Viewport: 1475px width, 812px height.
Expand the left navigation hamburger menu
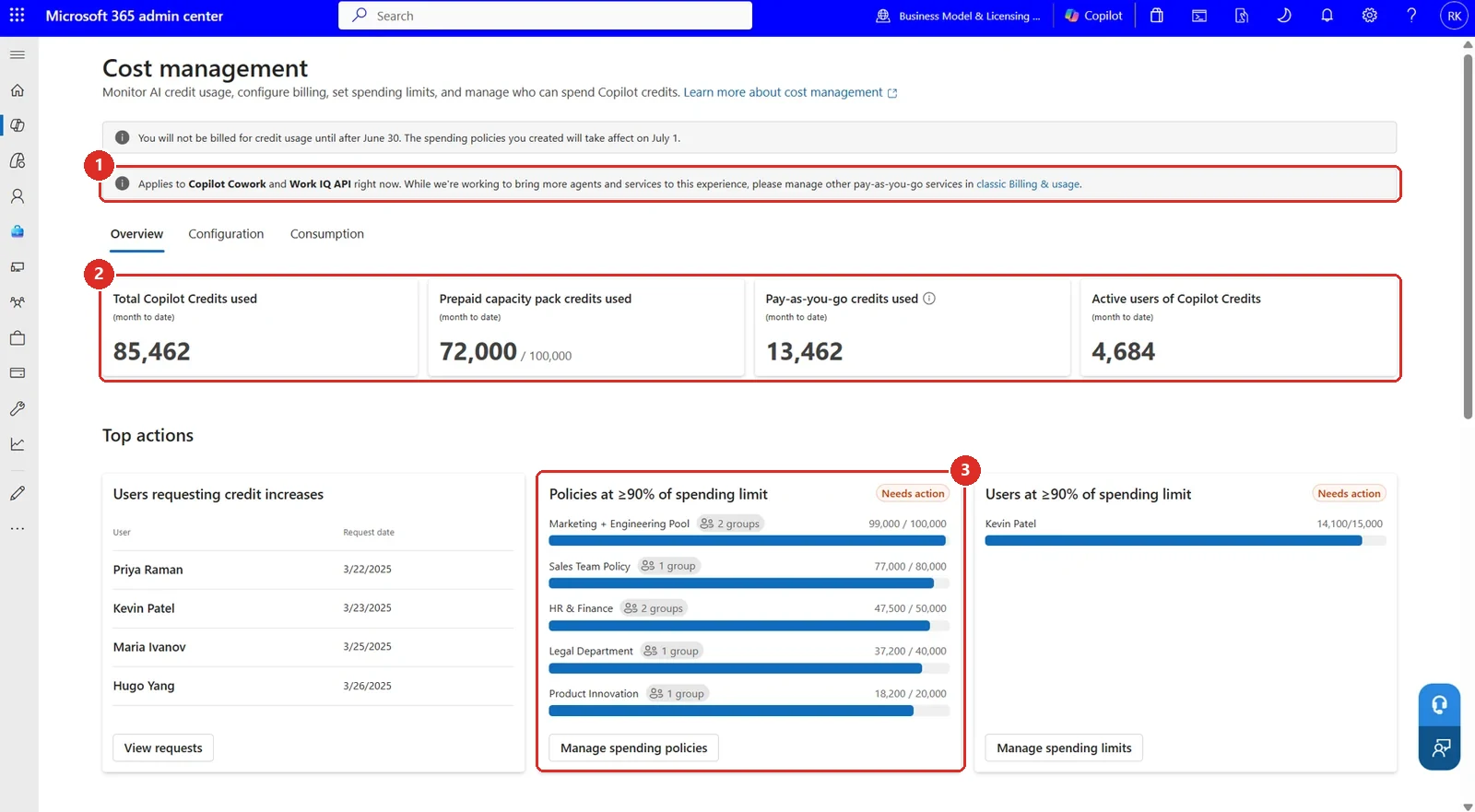tap(18, 55)
